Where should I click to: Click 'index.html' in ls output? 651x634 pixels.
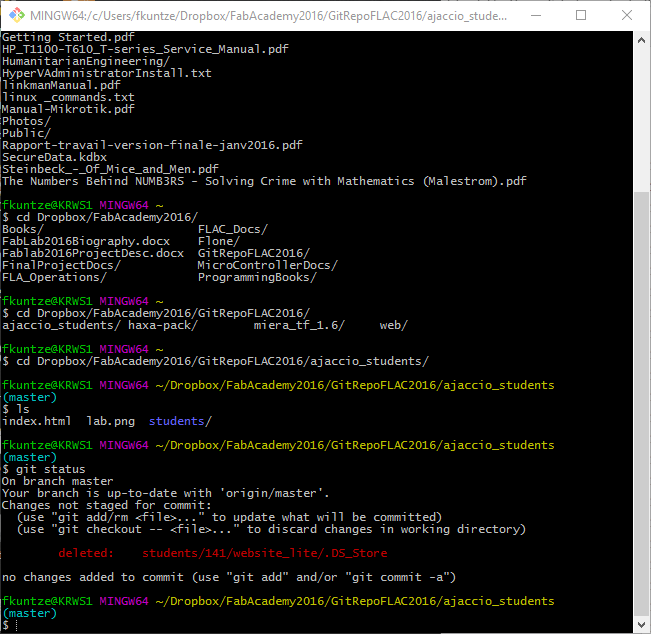[37, 421]
